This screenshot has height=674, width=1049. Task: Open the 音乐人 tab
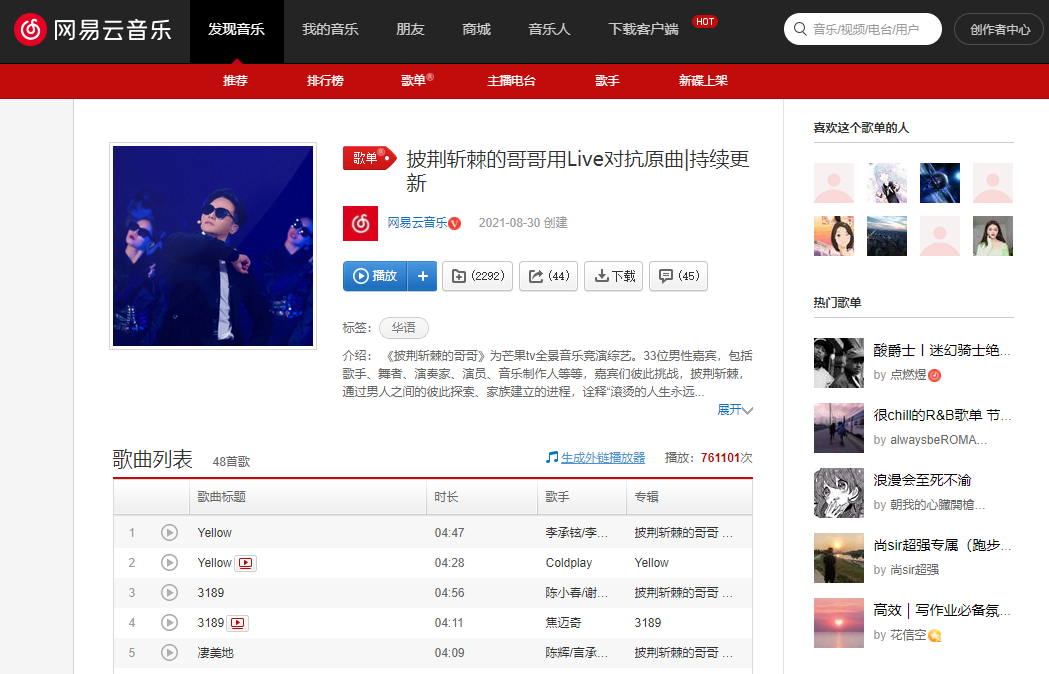549,30
